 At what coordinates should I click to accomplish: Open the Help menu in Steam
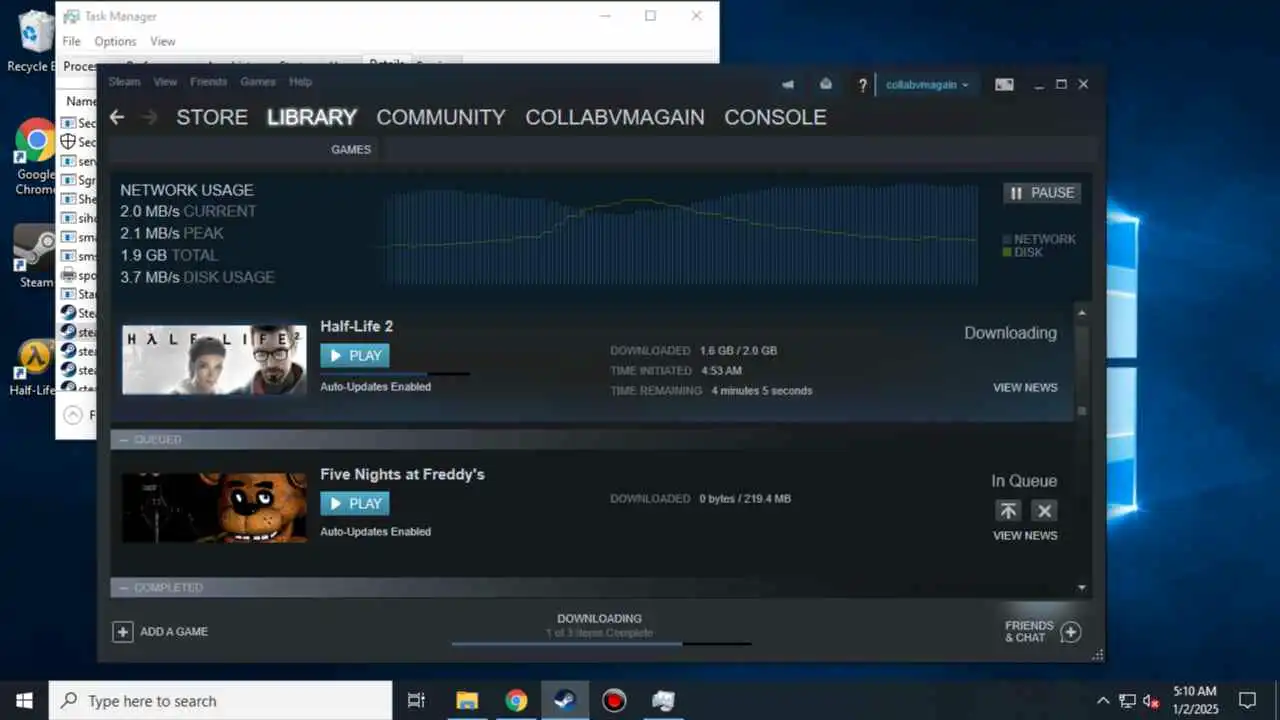300,82
